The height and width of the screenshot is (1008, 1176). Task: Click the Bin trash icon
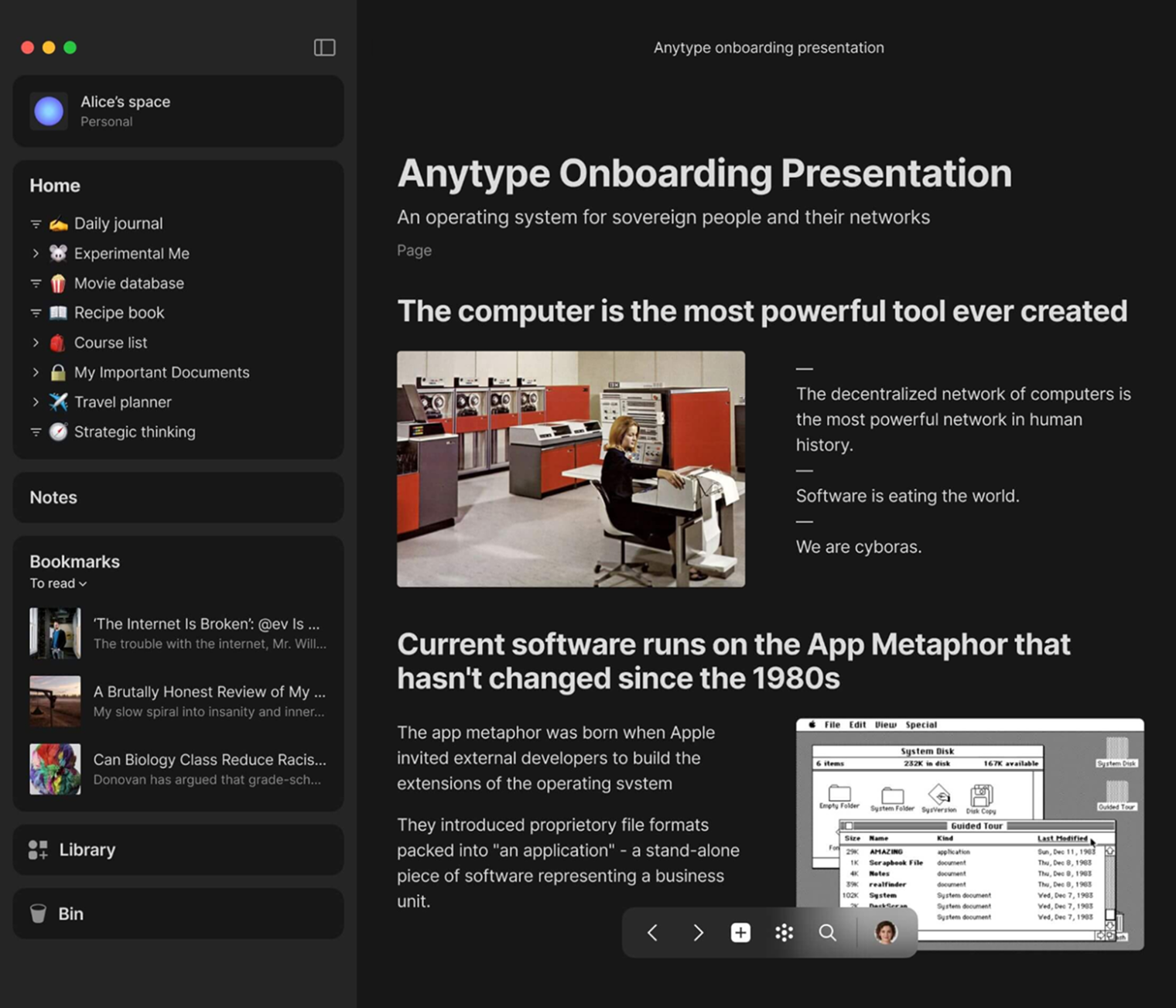coord(38,914)
